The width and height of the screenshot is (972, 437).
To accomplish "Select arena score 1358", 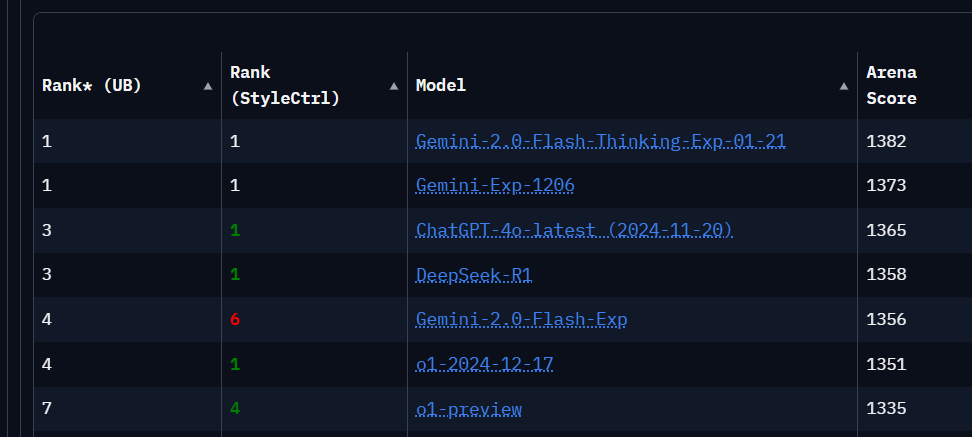I will (886, 275).
